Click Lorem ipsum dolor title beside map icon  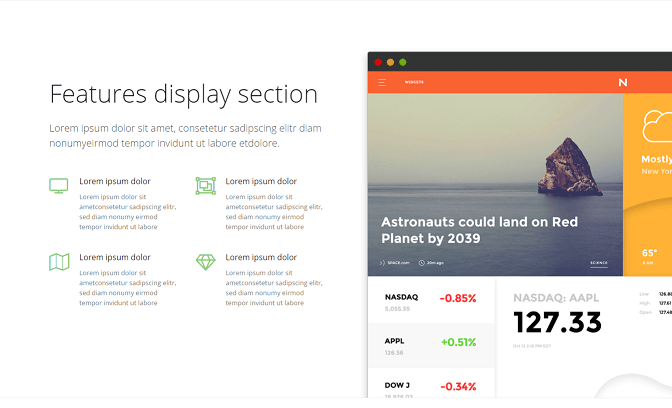[115, 257]
